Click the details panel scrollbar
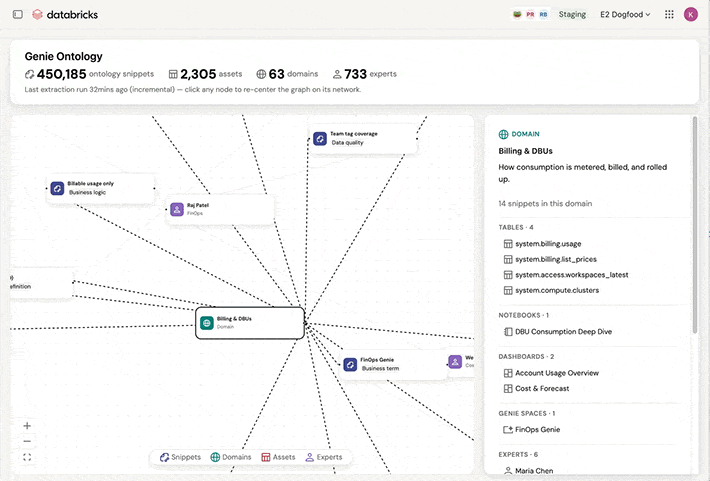 point(695,225)
